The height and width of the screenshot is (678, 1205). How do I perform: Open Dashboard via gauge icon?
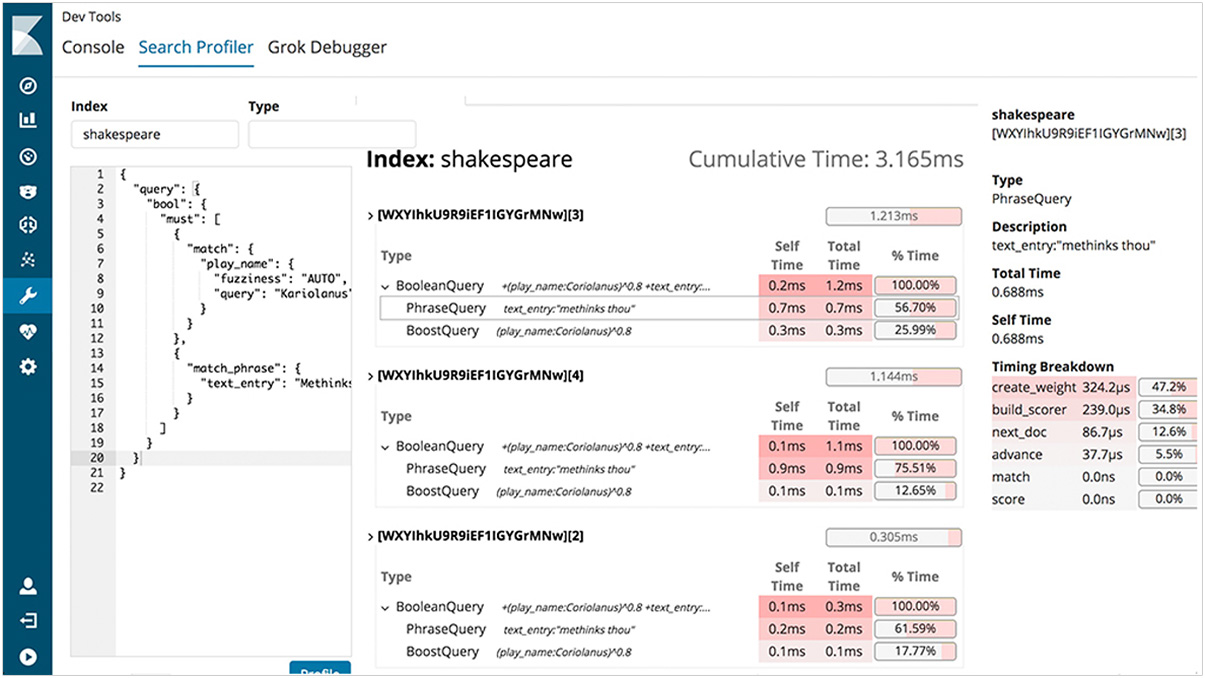28,156
